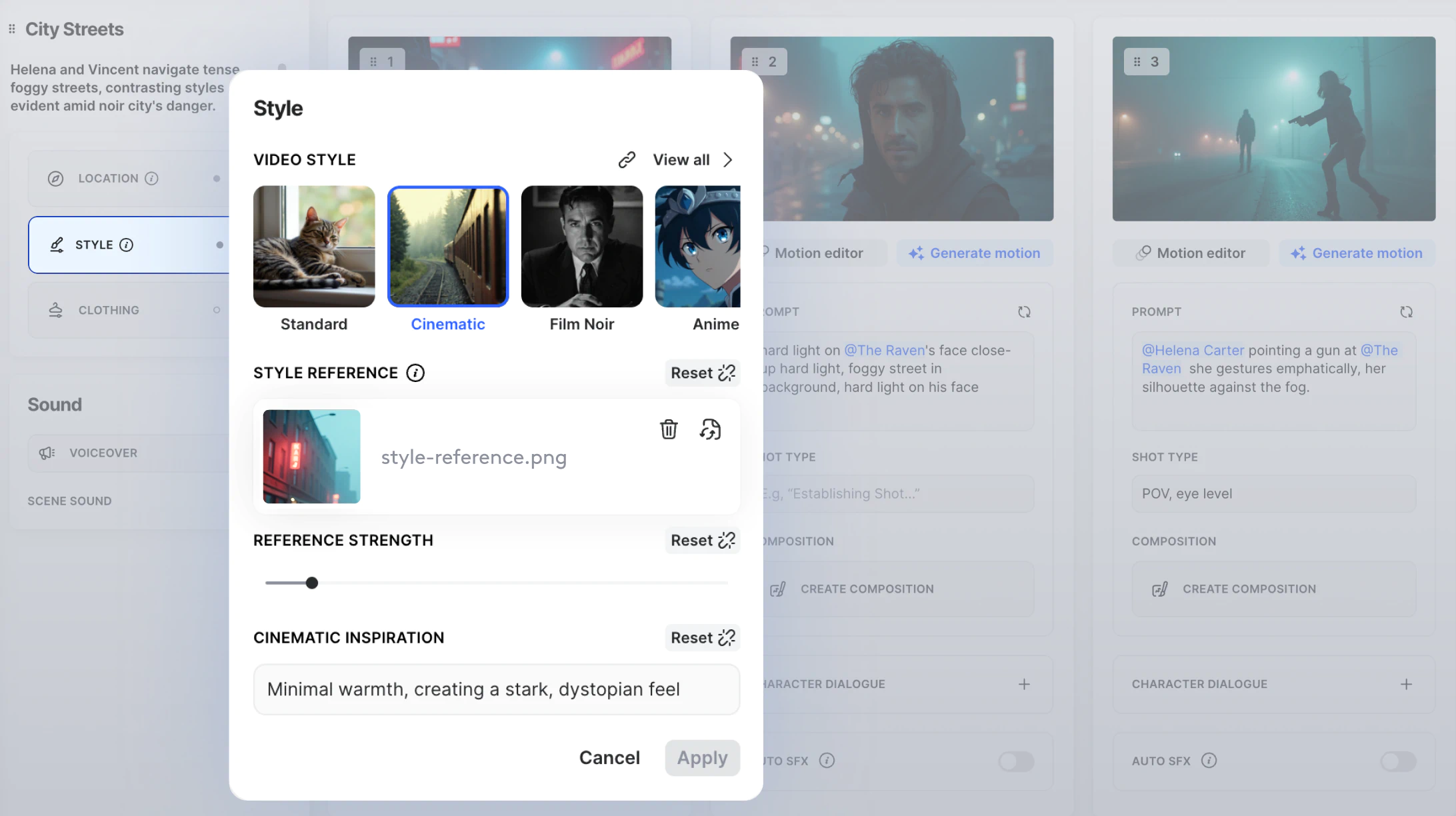Grab the City Streets drag handle icon
The height and width of the screenshot is (816, 1456).
click(x=12, y=29)
